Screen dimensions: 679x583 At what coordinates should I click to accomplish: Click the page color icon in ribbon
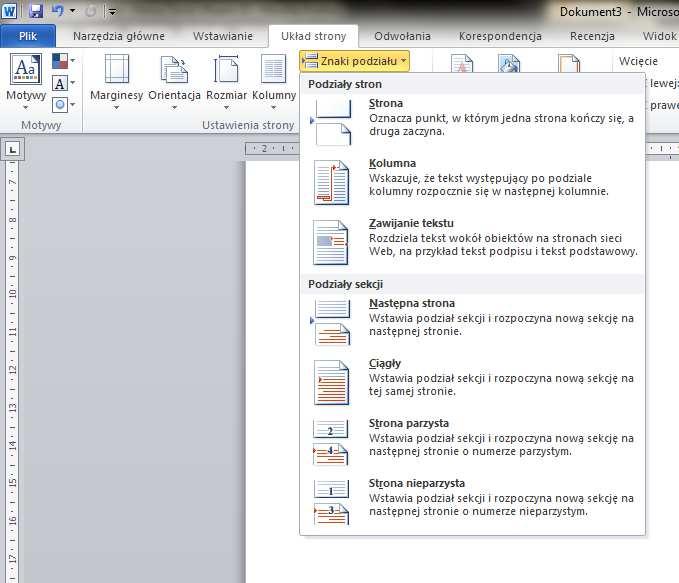[509, 63]
